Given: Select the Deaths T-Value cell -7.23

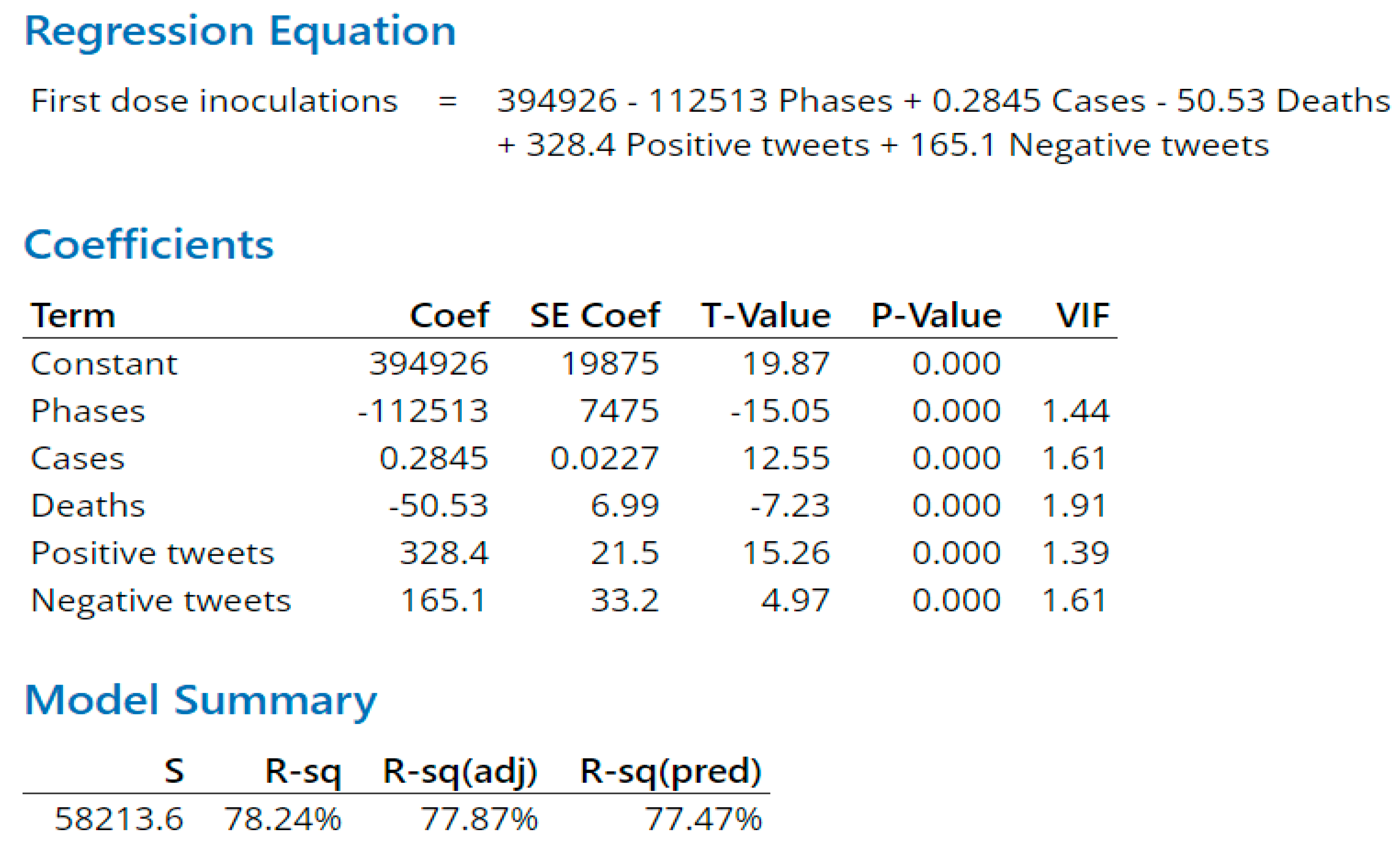Looking at the screenshot, I should pyautogui.click(x=790, y=506).
